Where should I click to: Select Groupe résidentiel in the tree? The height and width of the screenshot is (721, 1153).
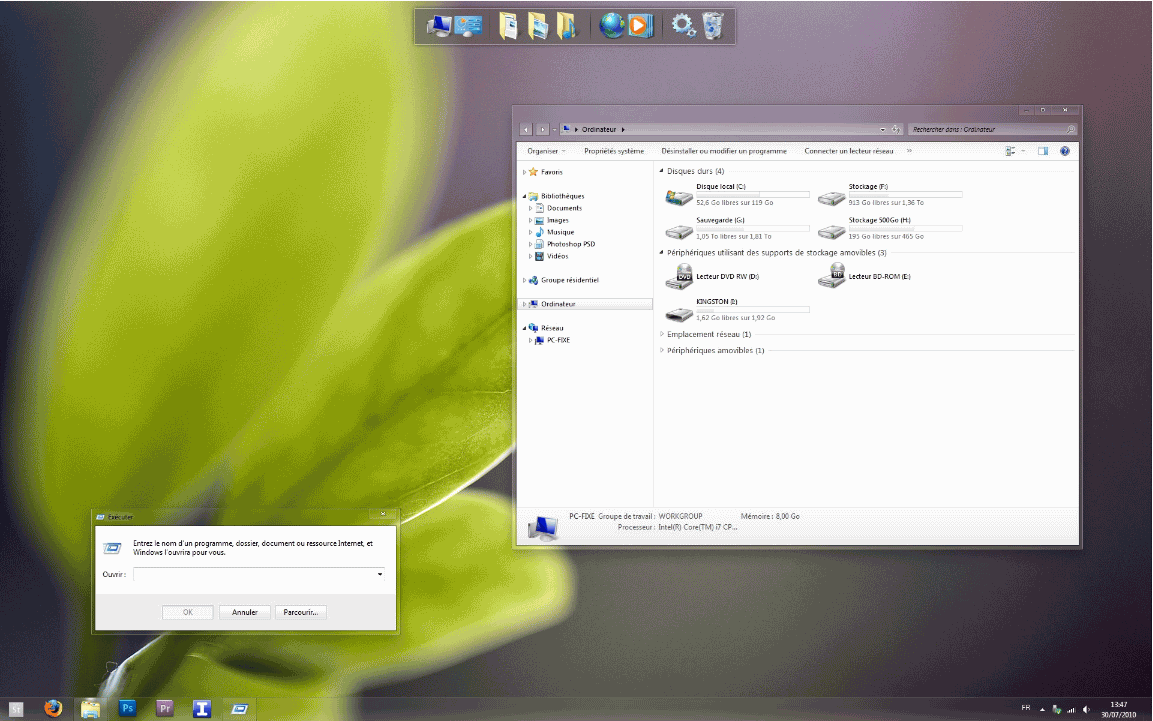tap(570, 280)
